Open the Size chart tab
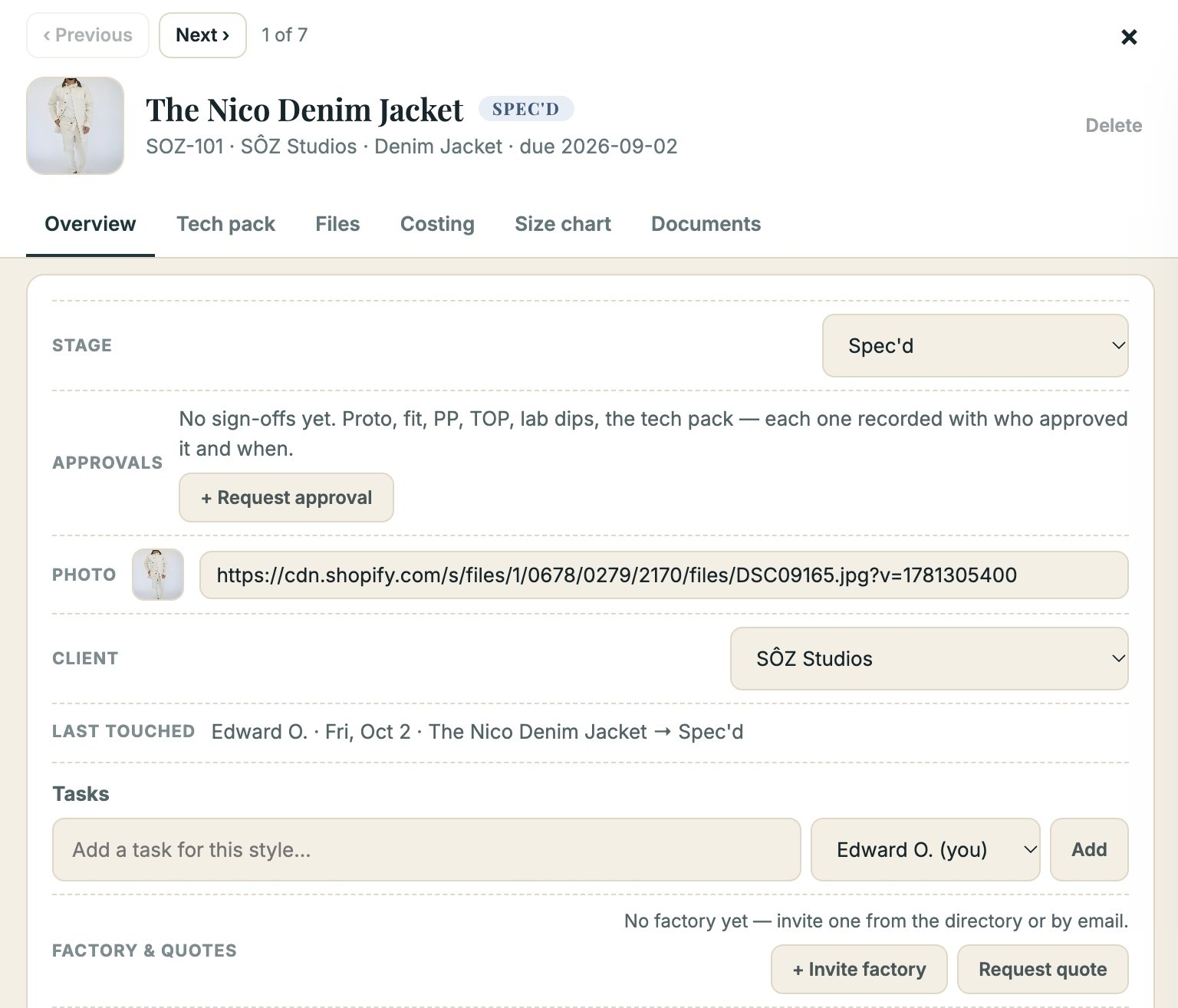This screenshot has height=1008, width=1178. [x=563, y=224]
